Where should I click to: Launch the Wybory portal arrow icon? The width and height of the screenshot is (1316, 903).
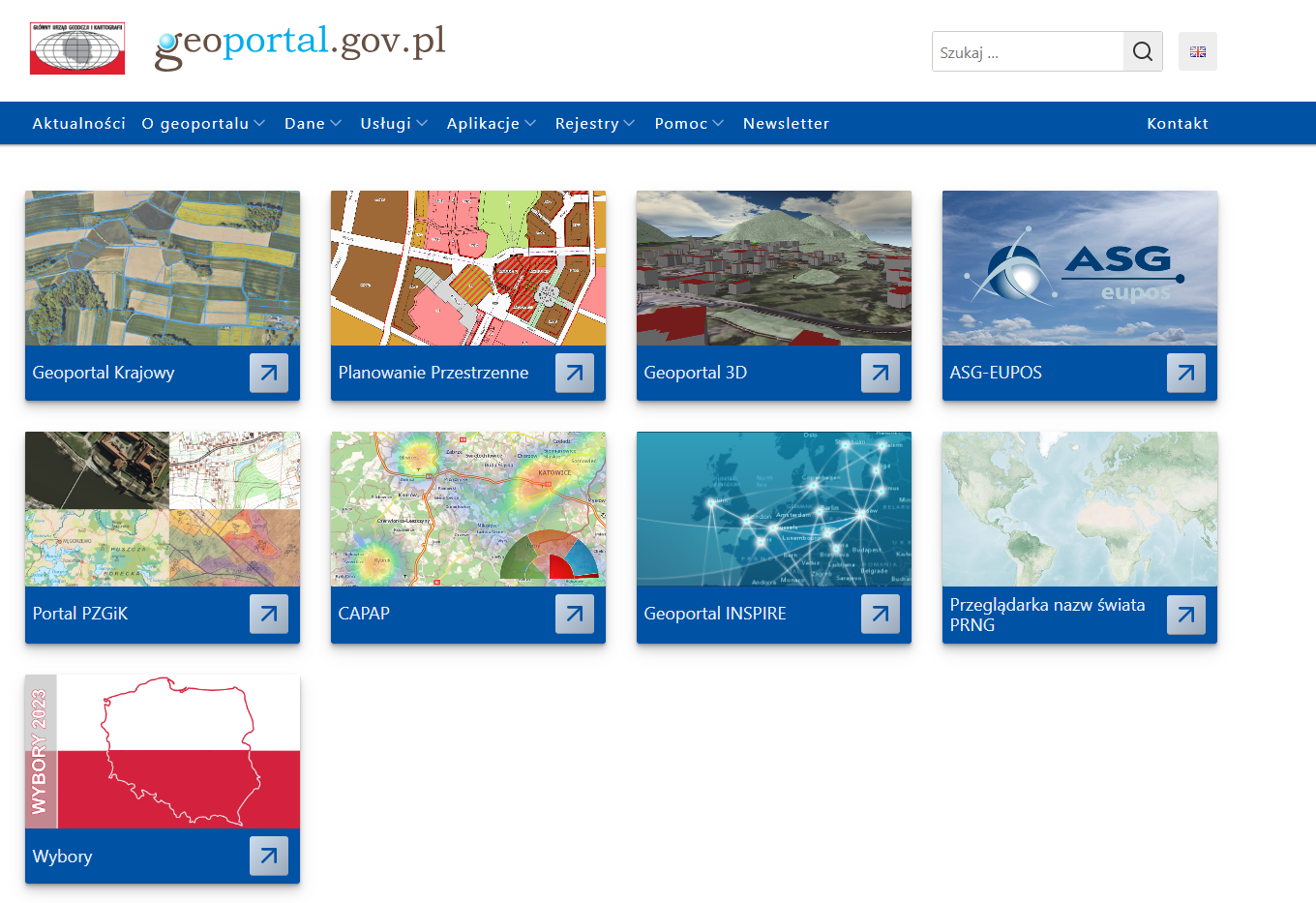click(x=269, y=856)
